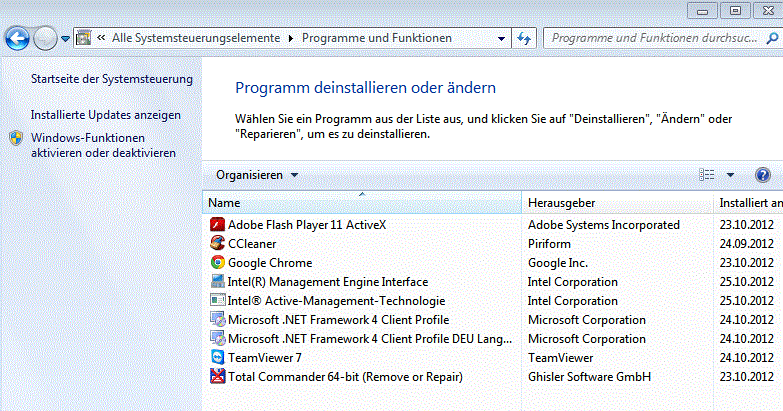Click the Programm deinstallieren oder ändern heading
The image size is (783, 411).
tap(366, 88)
